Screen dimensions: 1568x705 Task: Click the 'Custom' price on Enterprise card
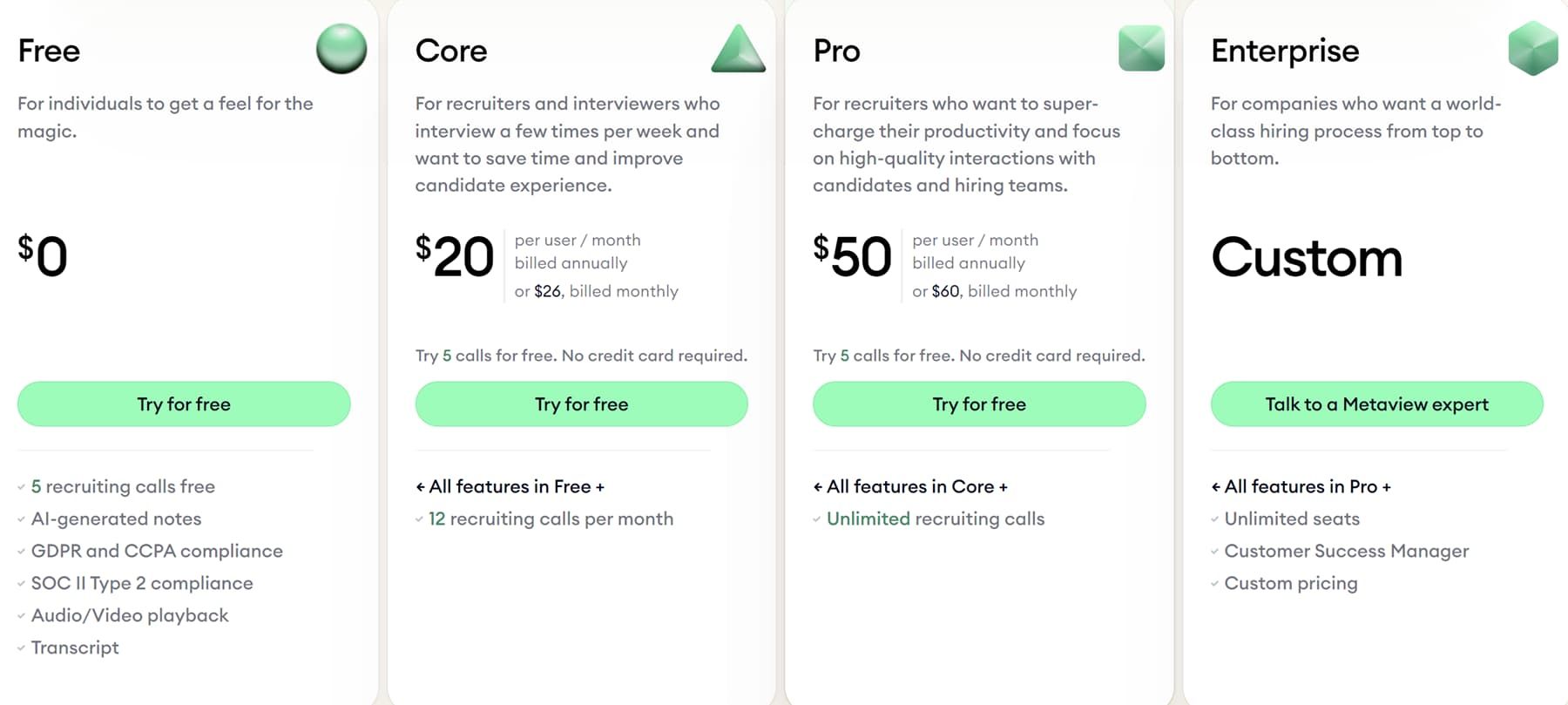tap(1307, 258)
